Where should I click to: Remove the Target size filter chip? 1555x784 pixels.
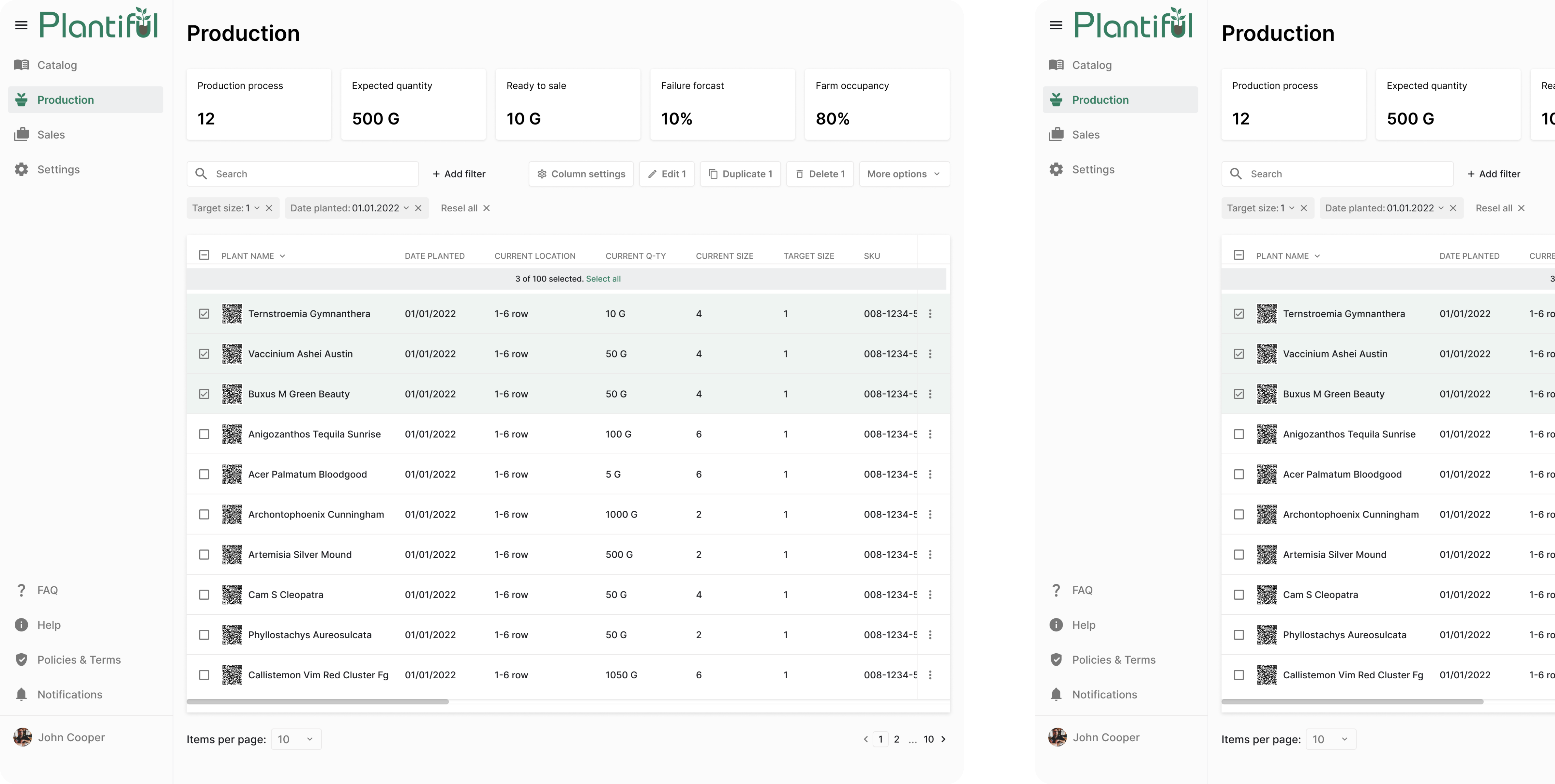[x=269, y=208]
